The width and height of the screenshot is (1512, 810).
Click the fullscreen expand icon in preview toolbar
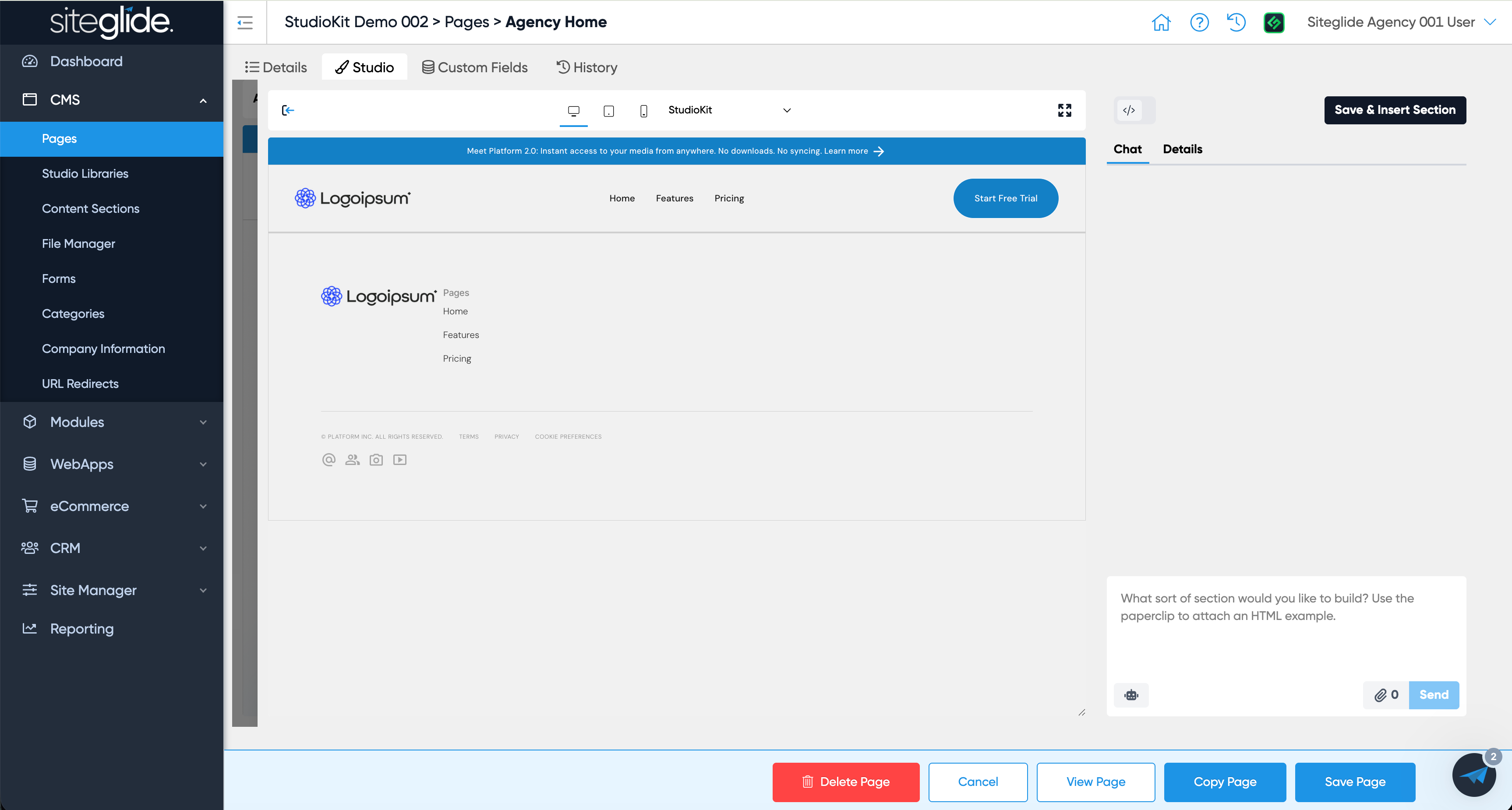click(x=1065, y=110)
